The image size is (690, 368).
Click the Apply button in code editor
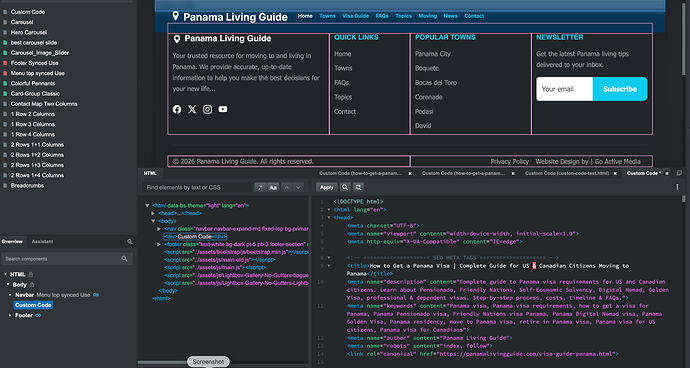tap(327, 187)
